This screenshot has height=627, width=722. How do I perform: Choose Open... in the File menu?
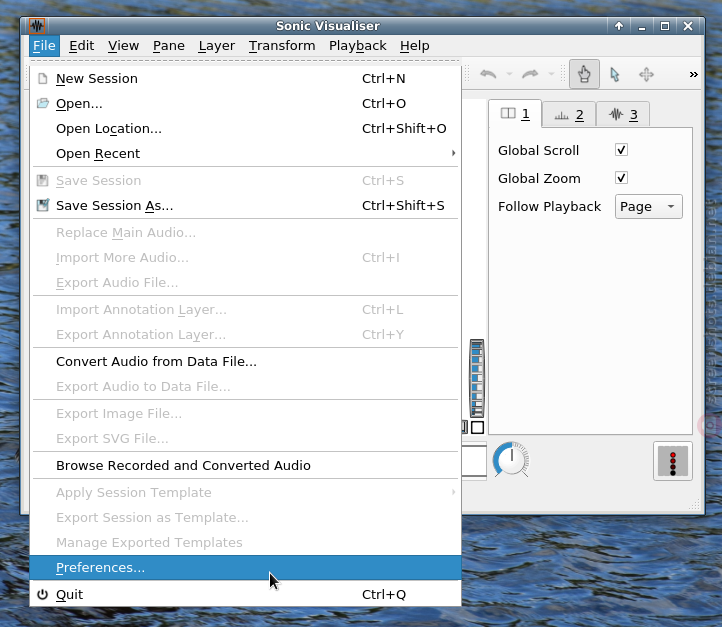pos(245,104)
